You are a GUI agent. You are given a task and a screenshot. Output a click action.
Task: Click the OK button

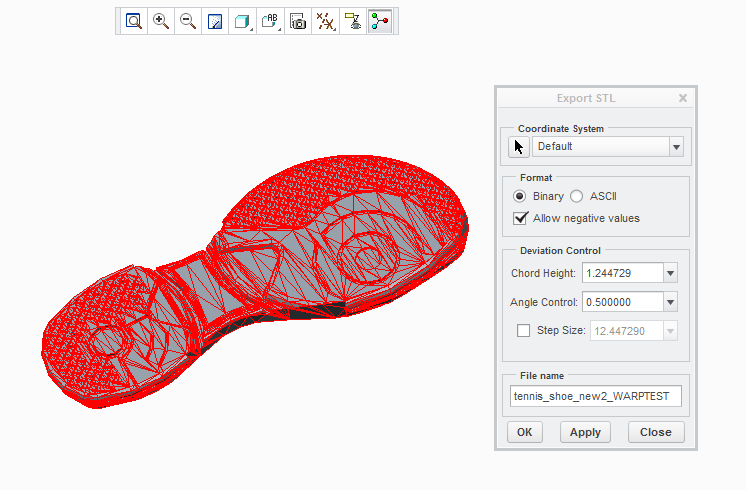pos(525,432)
